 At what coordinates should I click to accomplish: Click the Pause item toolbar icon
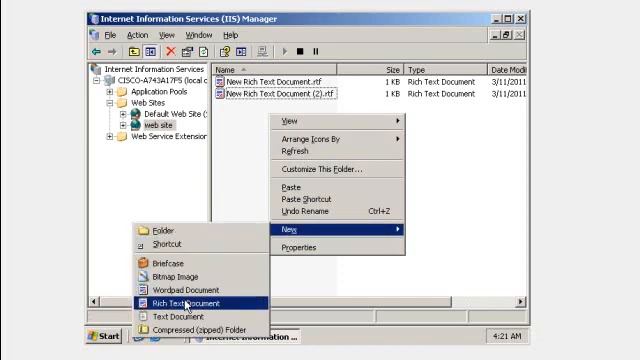click(316, 52)
